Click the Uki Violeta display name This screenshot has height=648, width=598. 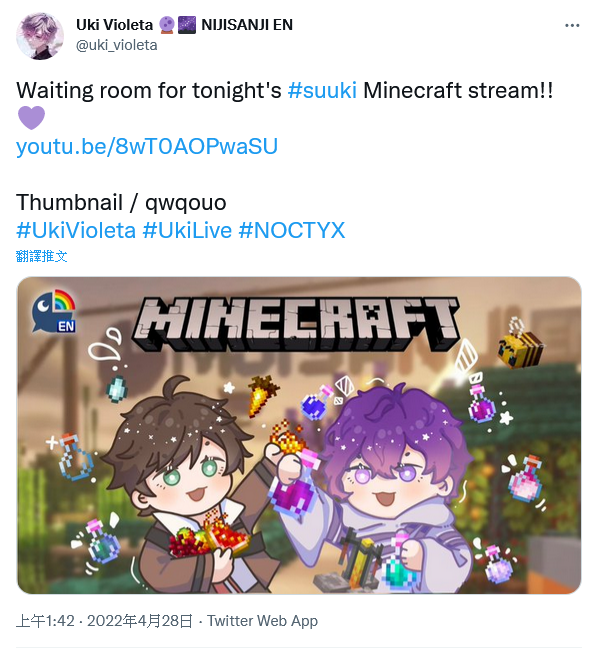pyautogui.click(x=114, y=25)
